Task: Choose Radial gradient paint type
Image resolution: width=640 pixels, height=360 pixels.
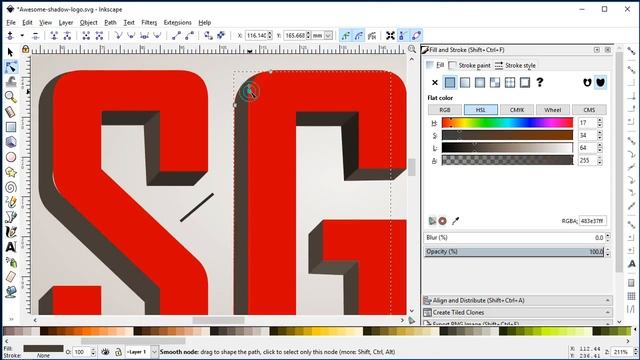Action: point(480,82)
